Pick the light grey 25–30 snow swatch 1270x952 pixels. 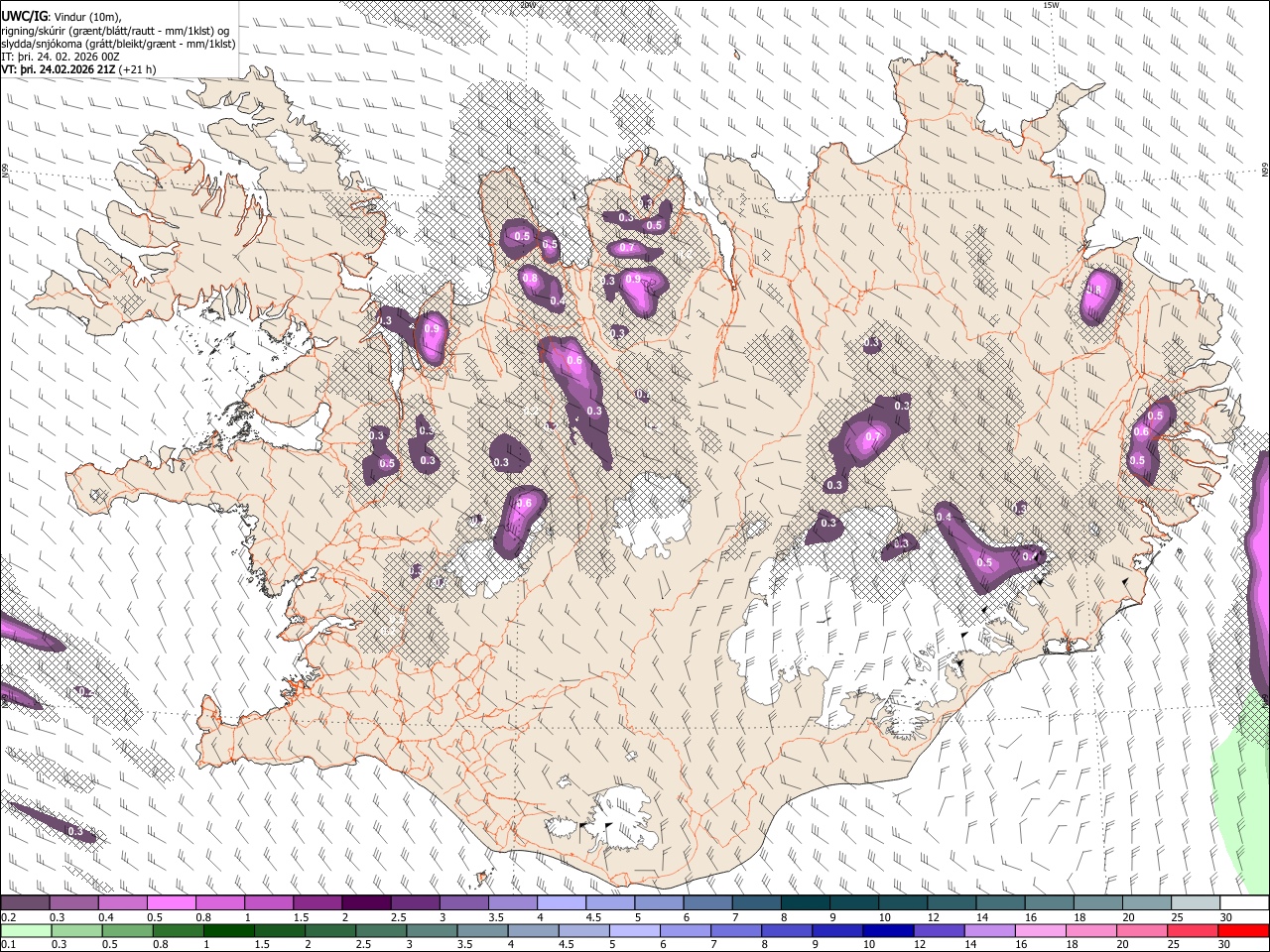click(1196, 903)
